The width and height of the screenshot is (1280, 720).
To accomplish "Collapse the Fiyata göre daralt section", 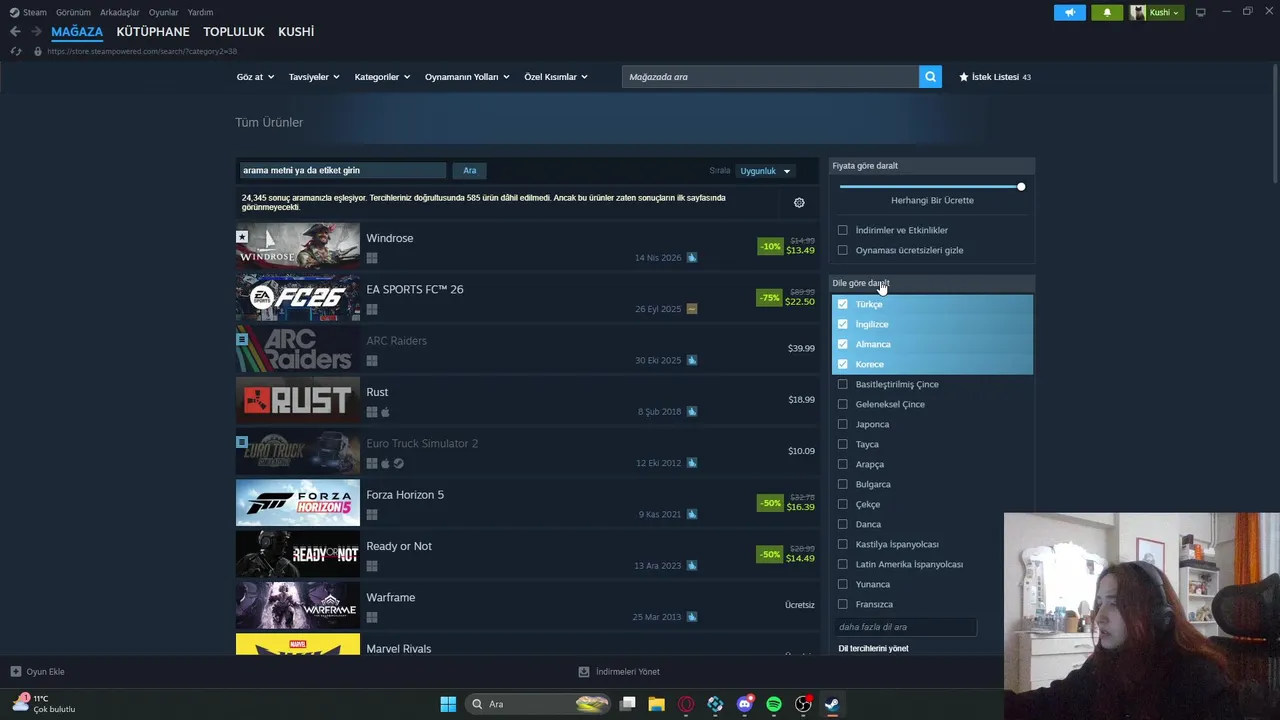I will (x=932, y=166).
